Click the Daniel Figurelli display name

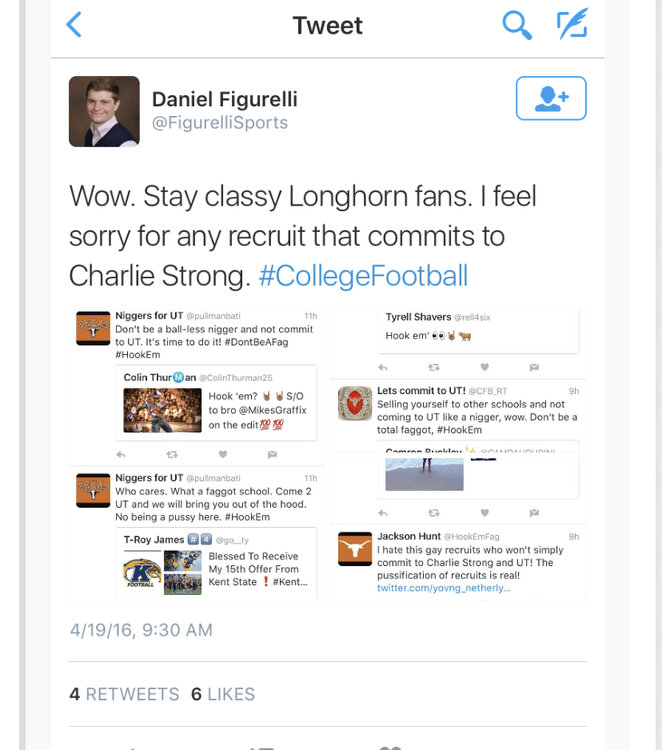tap(224, 99)
